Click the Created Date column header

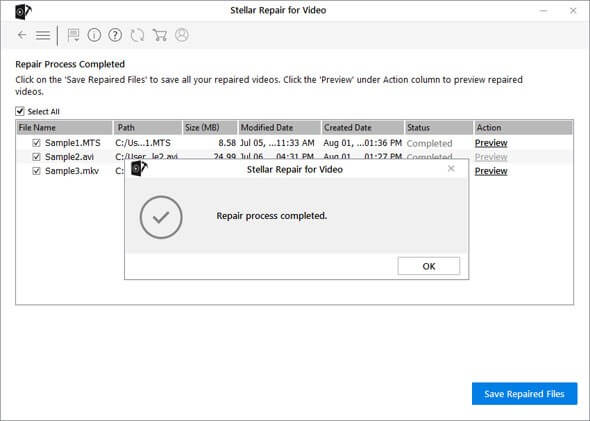[x=363, y=128]
